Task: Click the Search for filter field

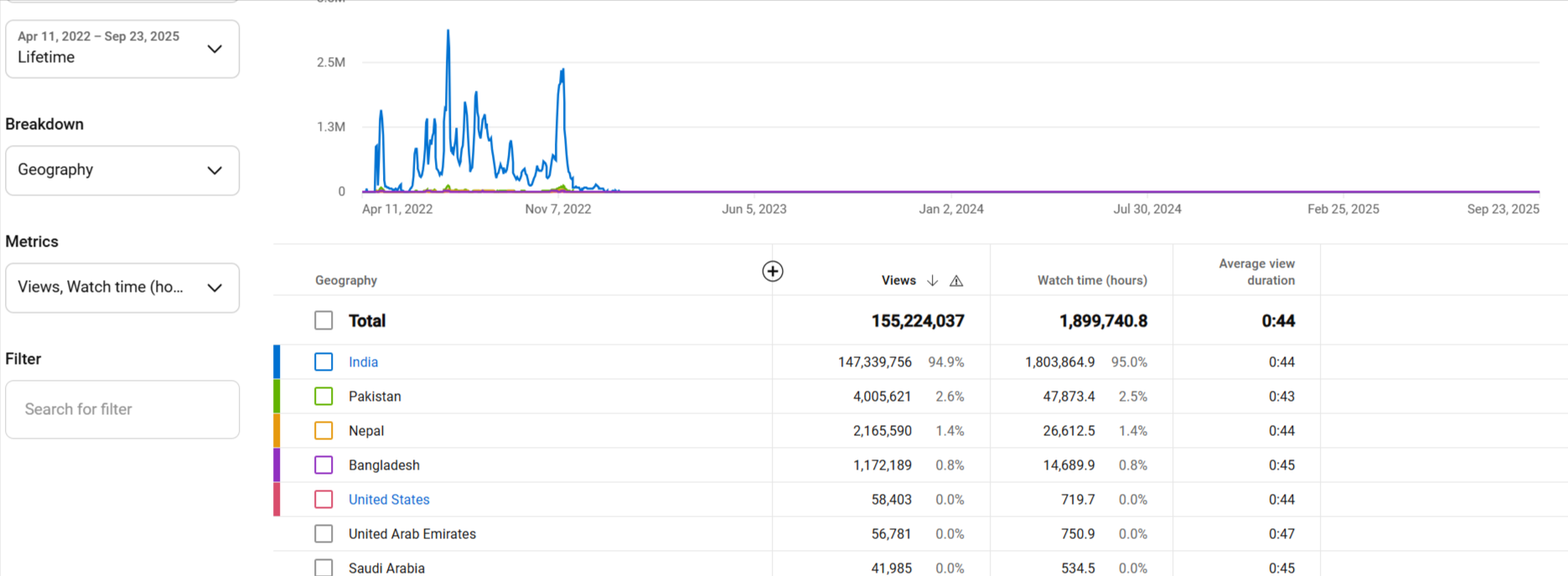Action: click(x=122, y=409)
